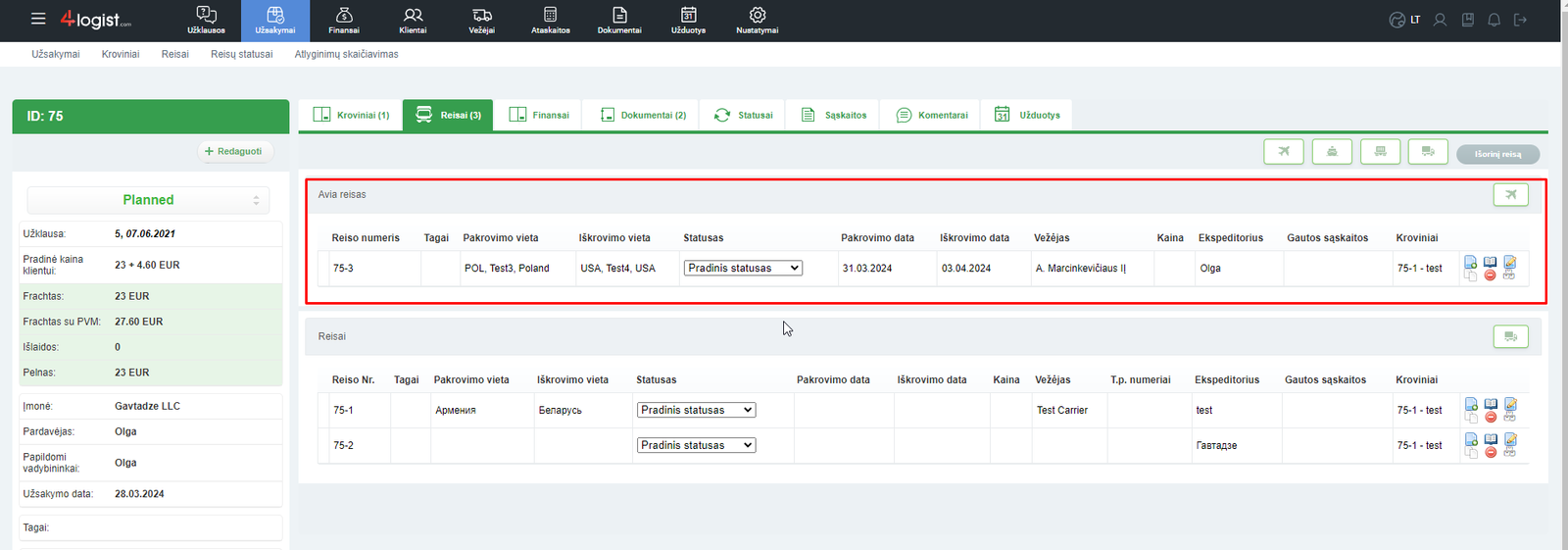
Task: Add sea trip with ship button
Action: pyautogui.click(x=1332, y=152)
